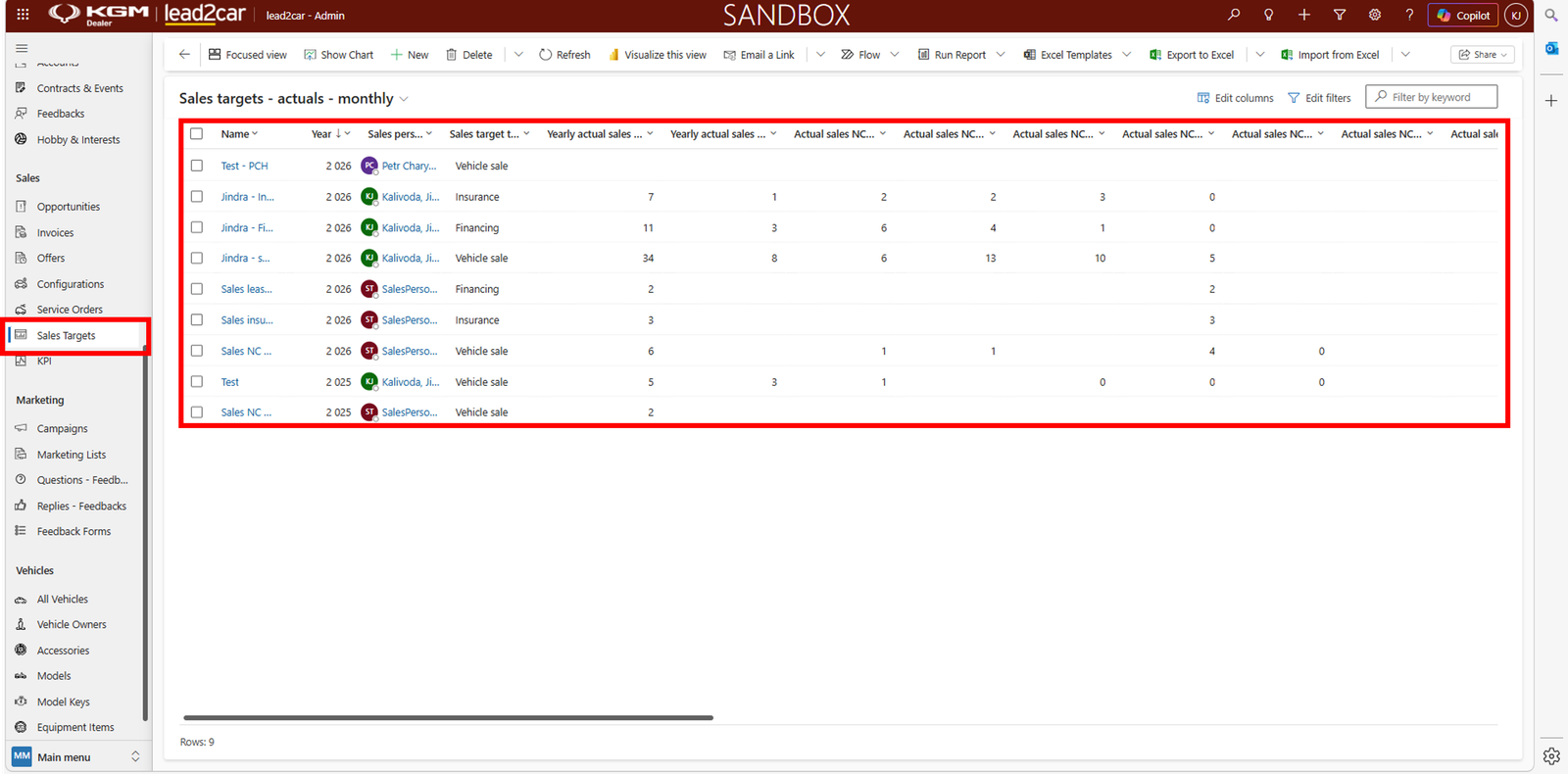Open All Vehicles in the sidebar
This screenshot has height=774, width=1568.
pyautogui.click(x=62, y=600)
